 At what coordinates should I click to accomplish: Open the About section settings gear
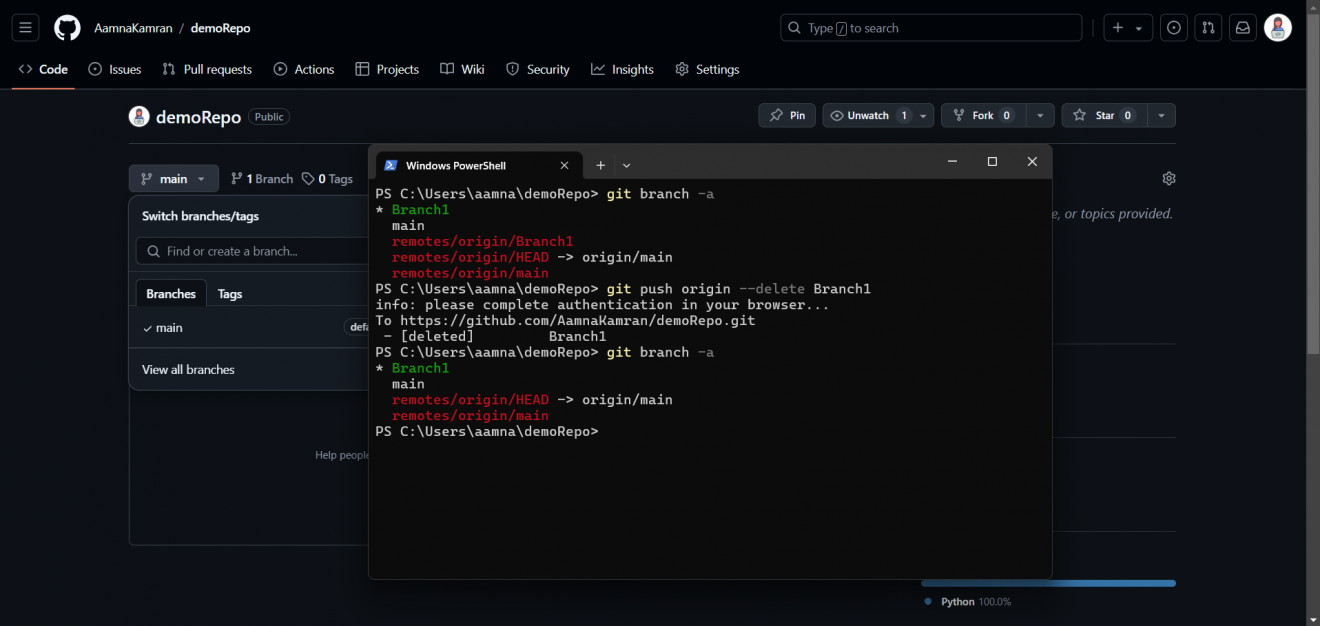(1168, 178)
